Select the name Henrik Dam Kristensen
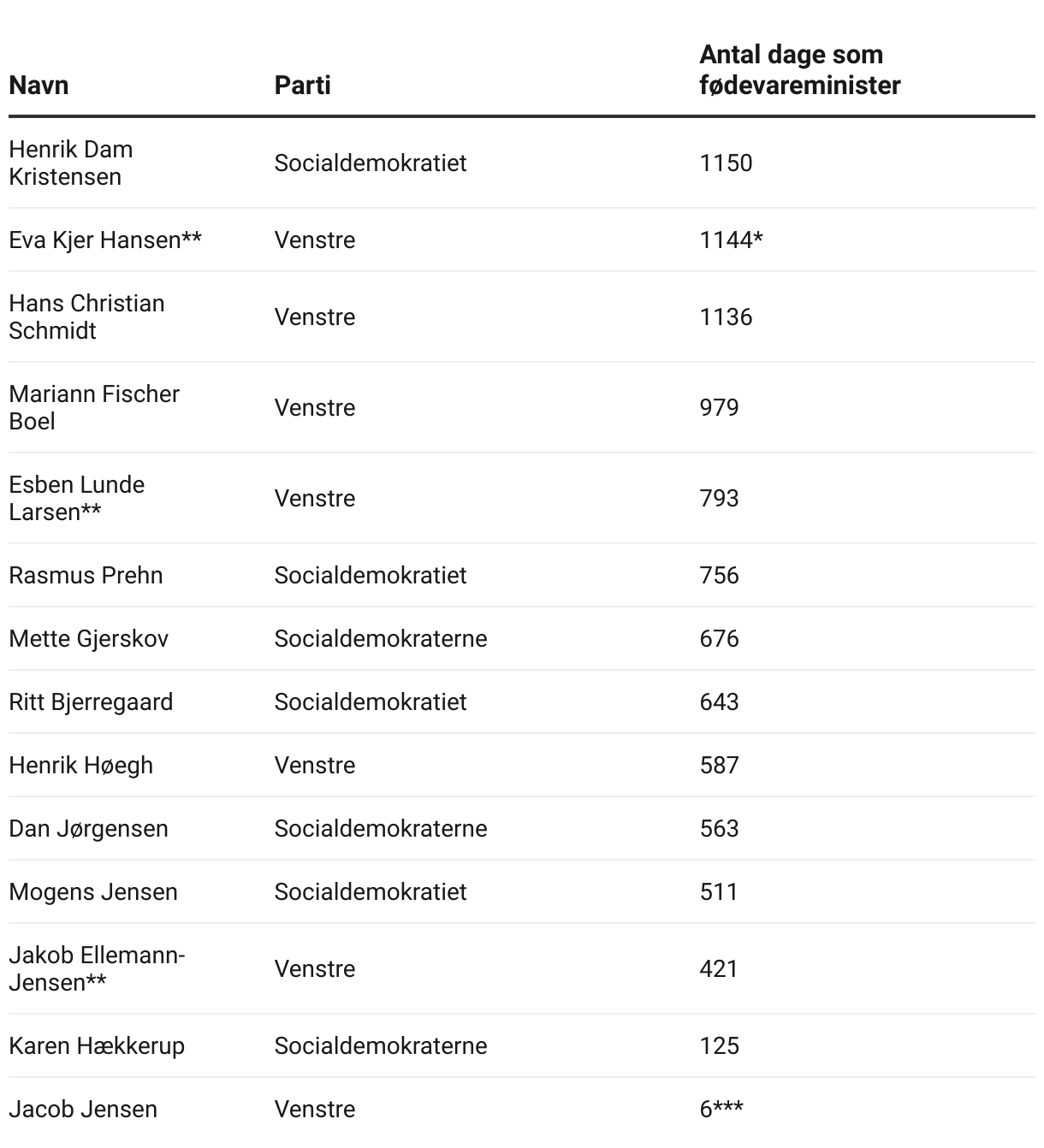This screenshot has height=1148, width=1044. pos(71,163)
